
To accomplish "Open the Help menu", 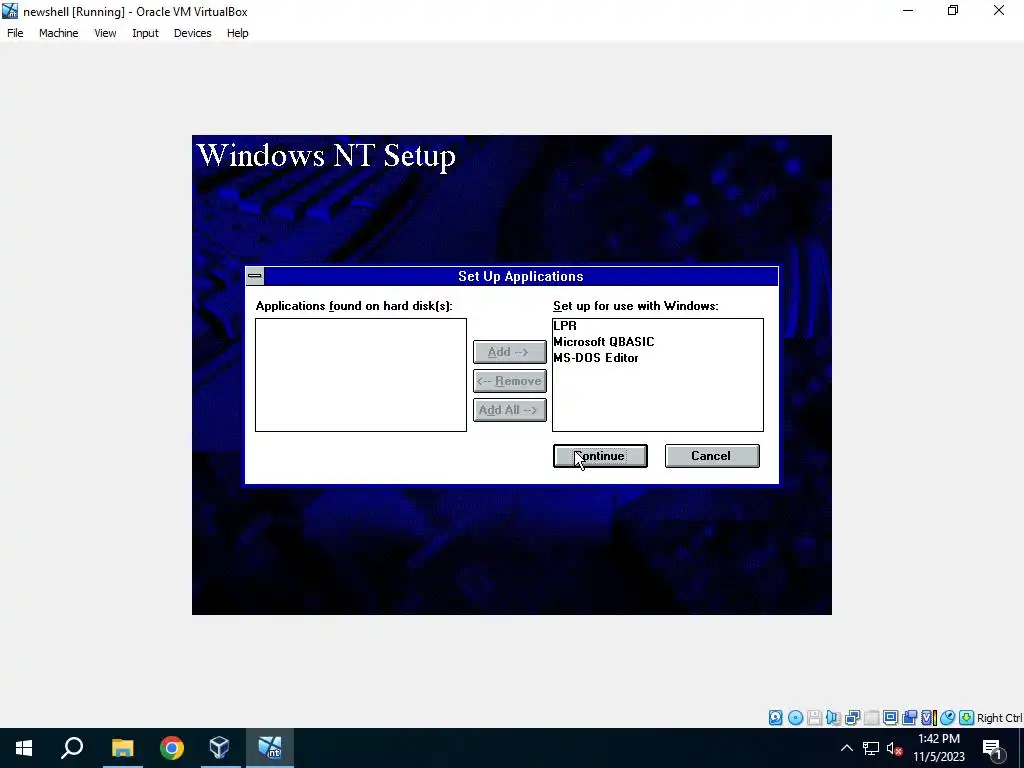I will pyautogui.click(x=238, y=33).
